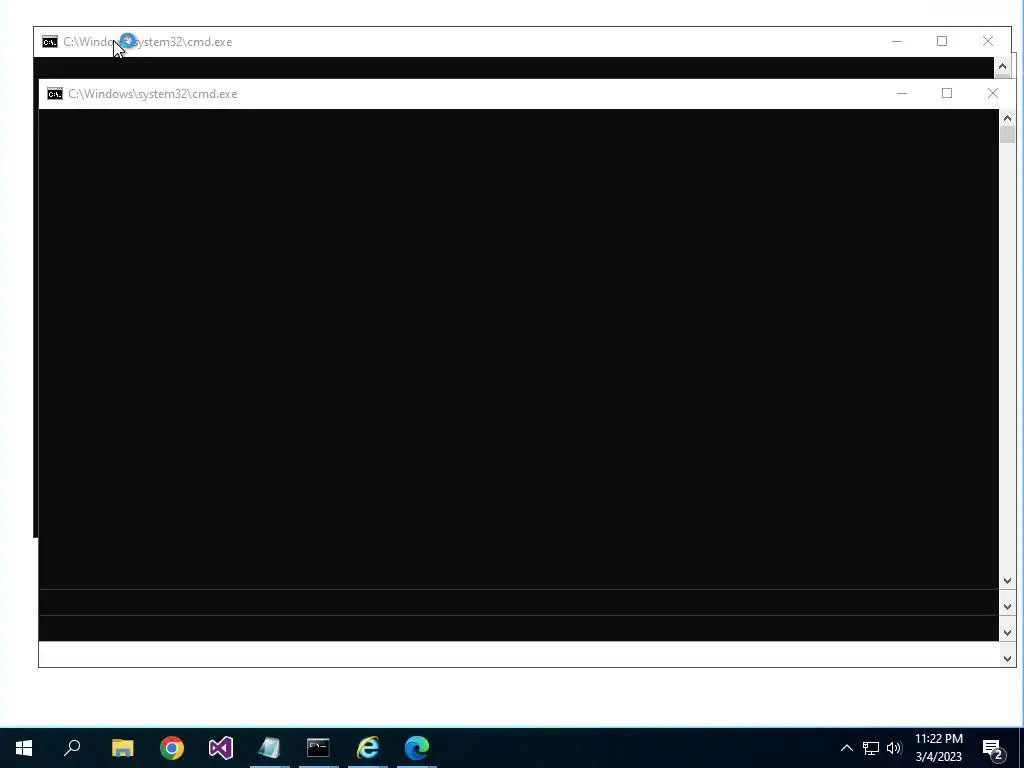Open Microsoft Edge from taskbar
Screen dimensions: 1024x768
(x=417, y=747)
